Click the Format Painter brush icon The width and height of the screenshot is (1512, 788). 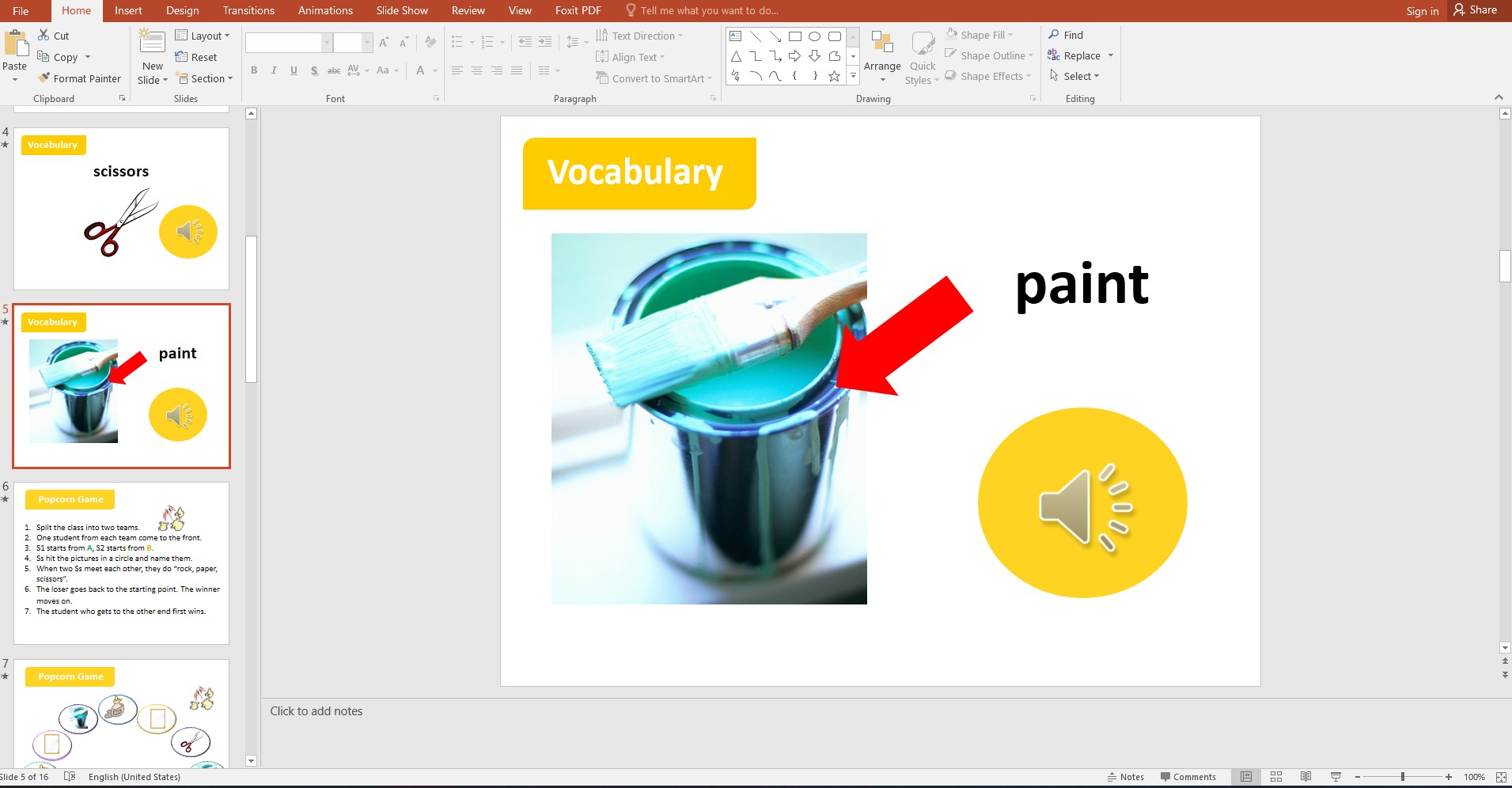point(44,78)
